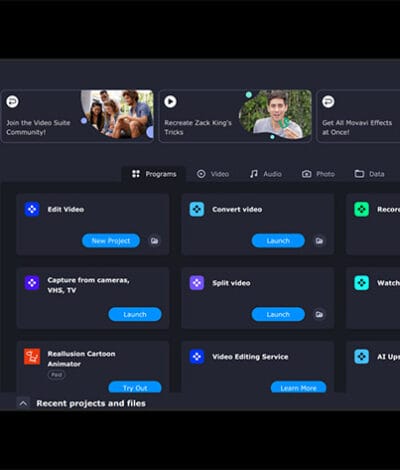Switch to the Photo tab
This screenshot has height=470, width=400.
318,174
